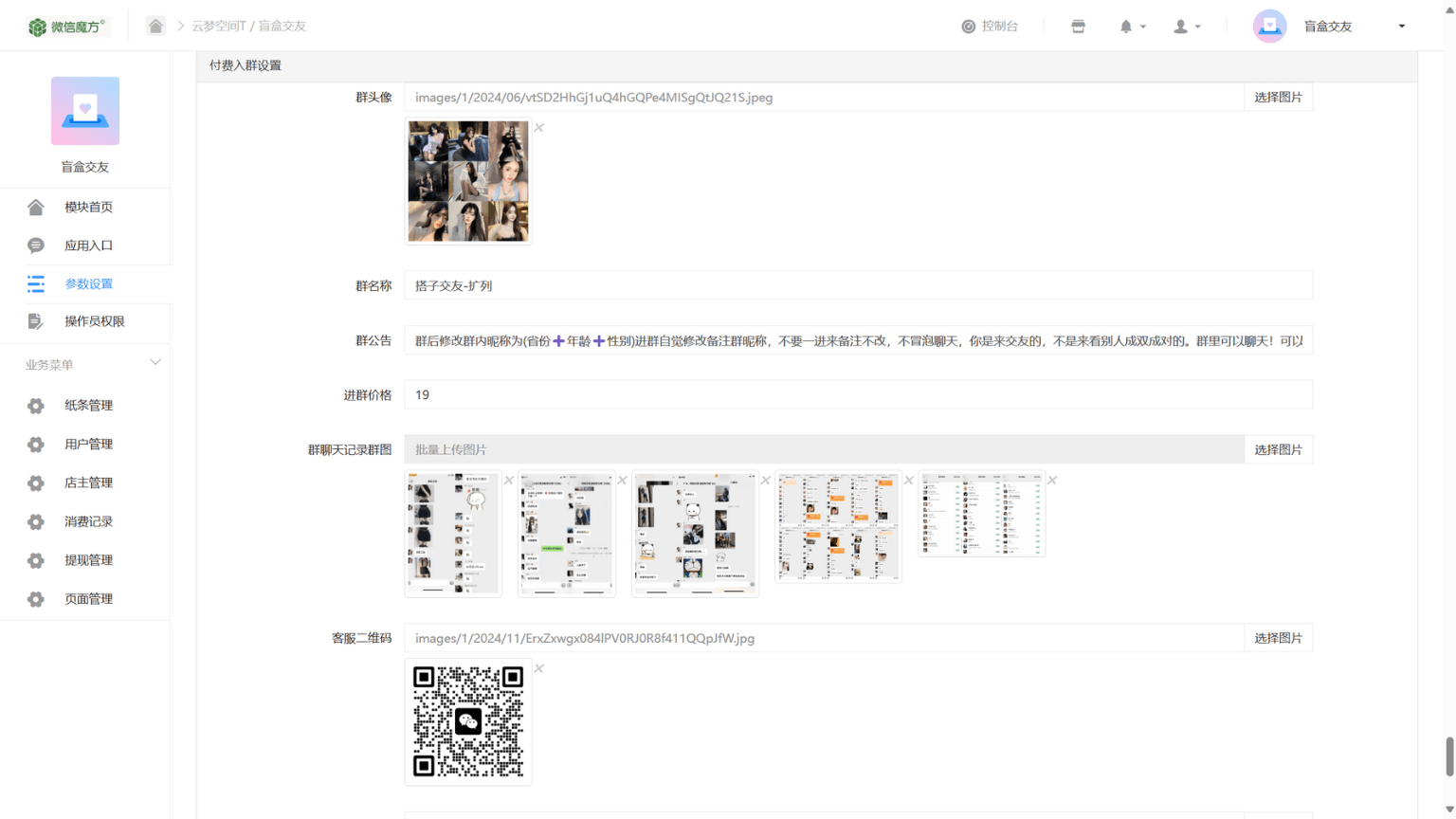Go to 模块首页 in sidebar
The height and width of the screenshot is (819, 1456).
click(x=88, y=207)
